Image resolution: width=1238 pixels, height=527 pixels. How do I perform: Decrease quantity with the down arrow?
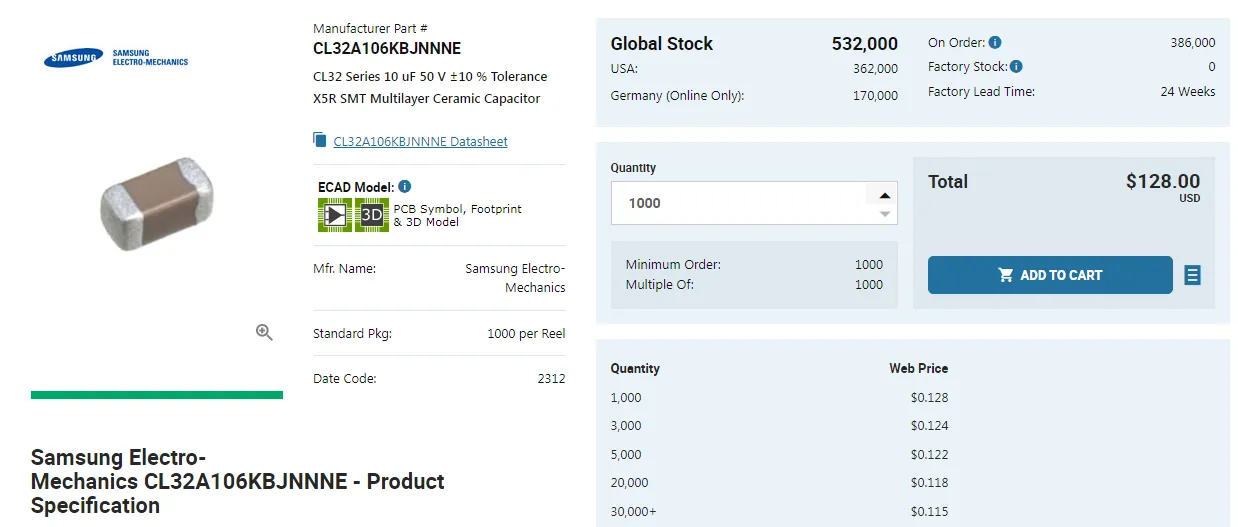(x=885, y=213)
